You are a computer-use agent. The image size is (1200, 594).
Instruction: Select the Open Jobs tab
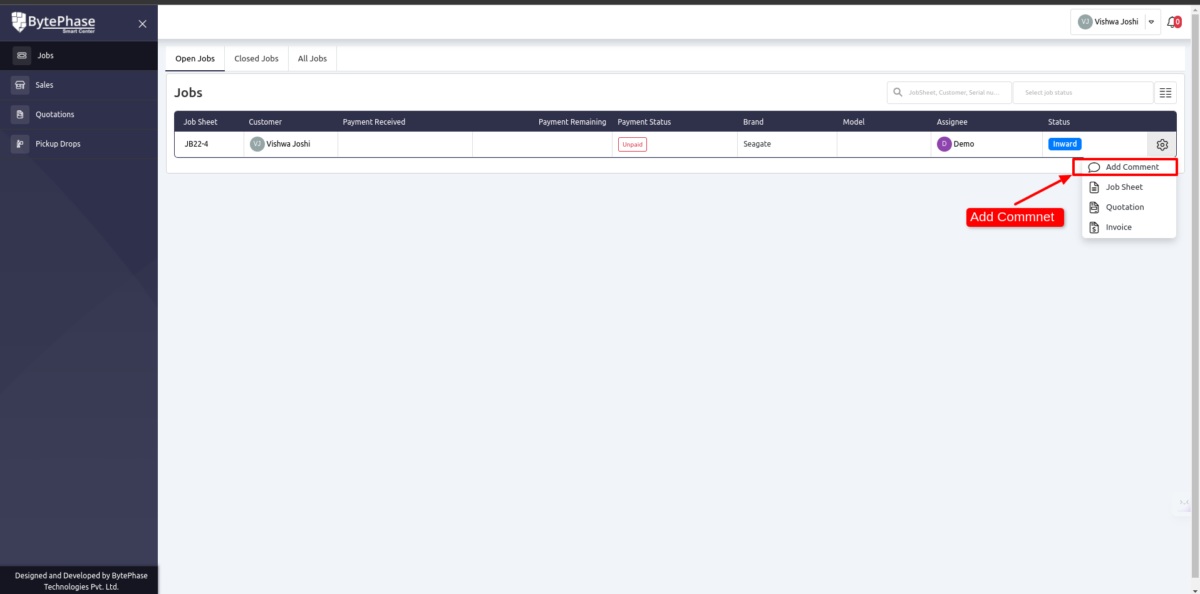[195, 59]
